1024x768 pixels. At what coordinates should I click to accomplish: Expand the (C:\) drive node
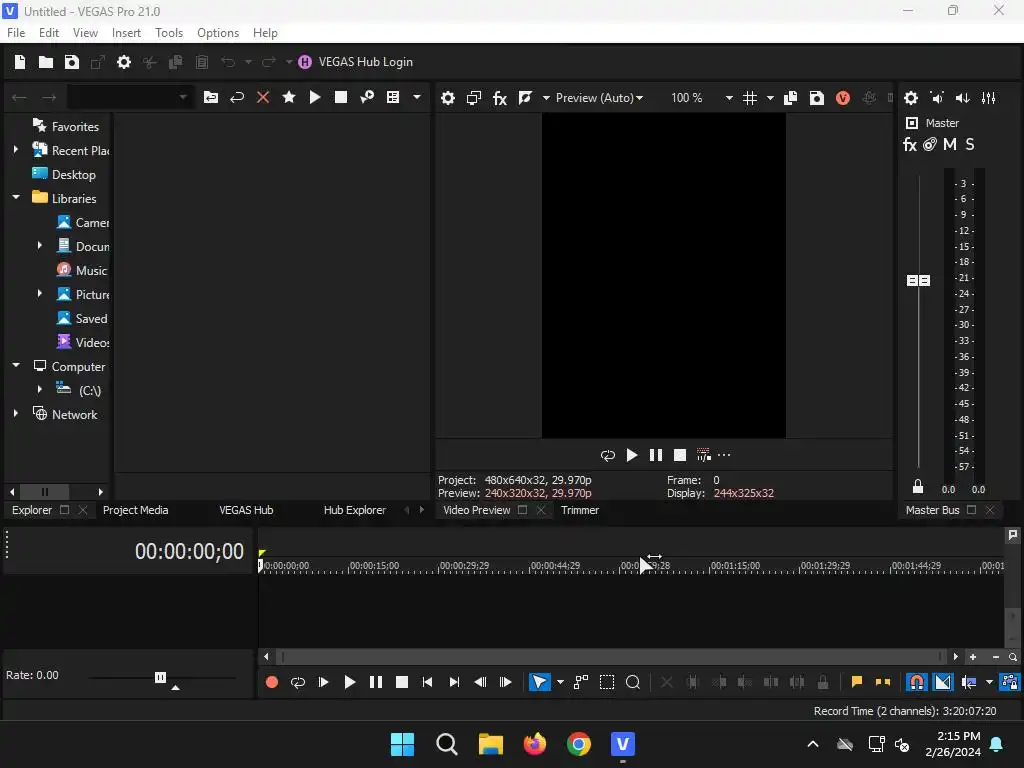click(x=40, y=389)
